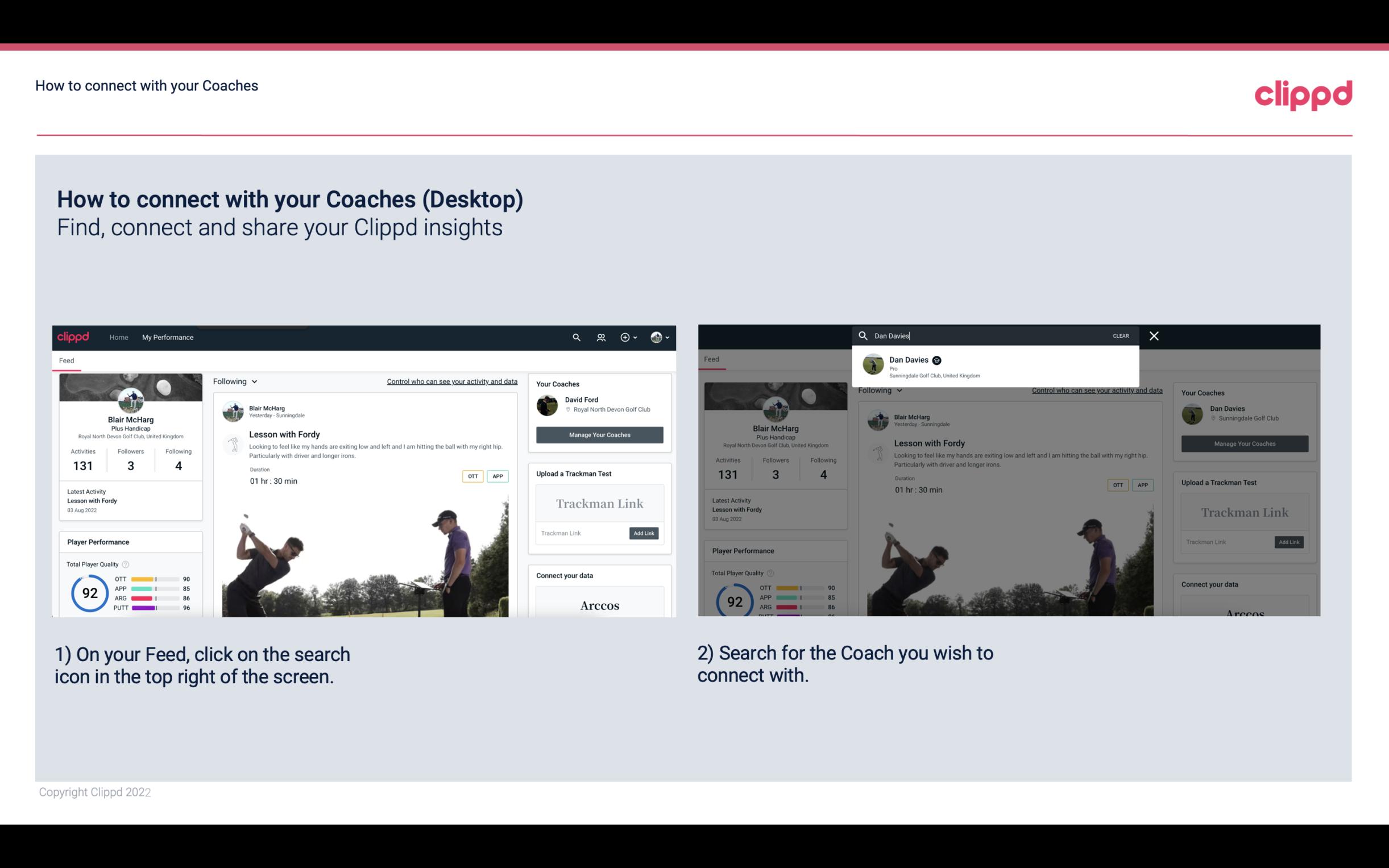Viewport: 1389px width, 868px height.
Task: Expand the My Performance navigation dropdown
Action: click(169, 337)
